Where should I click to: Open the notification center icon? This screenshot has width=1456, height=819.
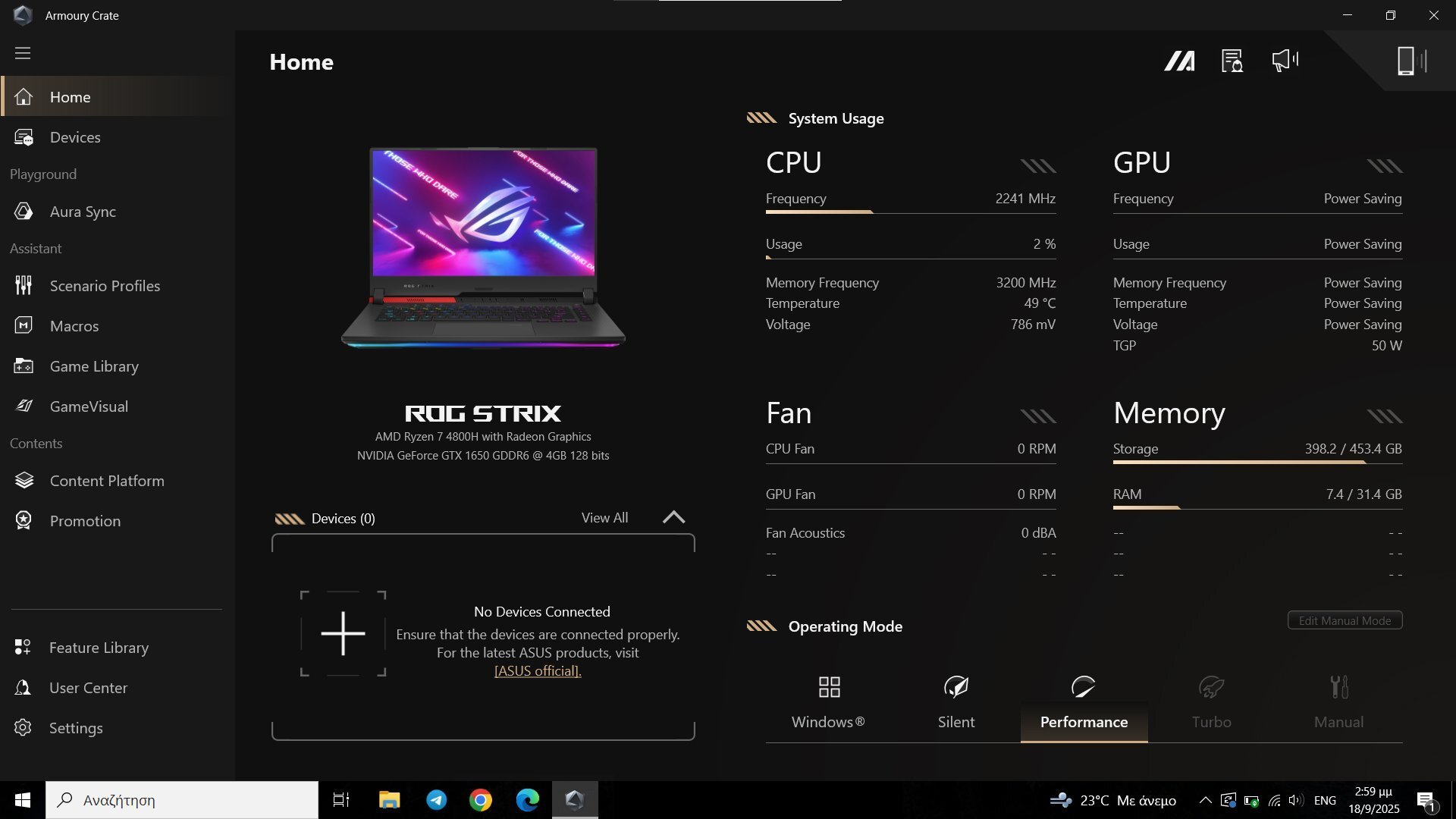[x=1426, y=801]
